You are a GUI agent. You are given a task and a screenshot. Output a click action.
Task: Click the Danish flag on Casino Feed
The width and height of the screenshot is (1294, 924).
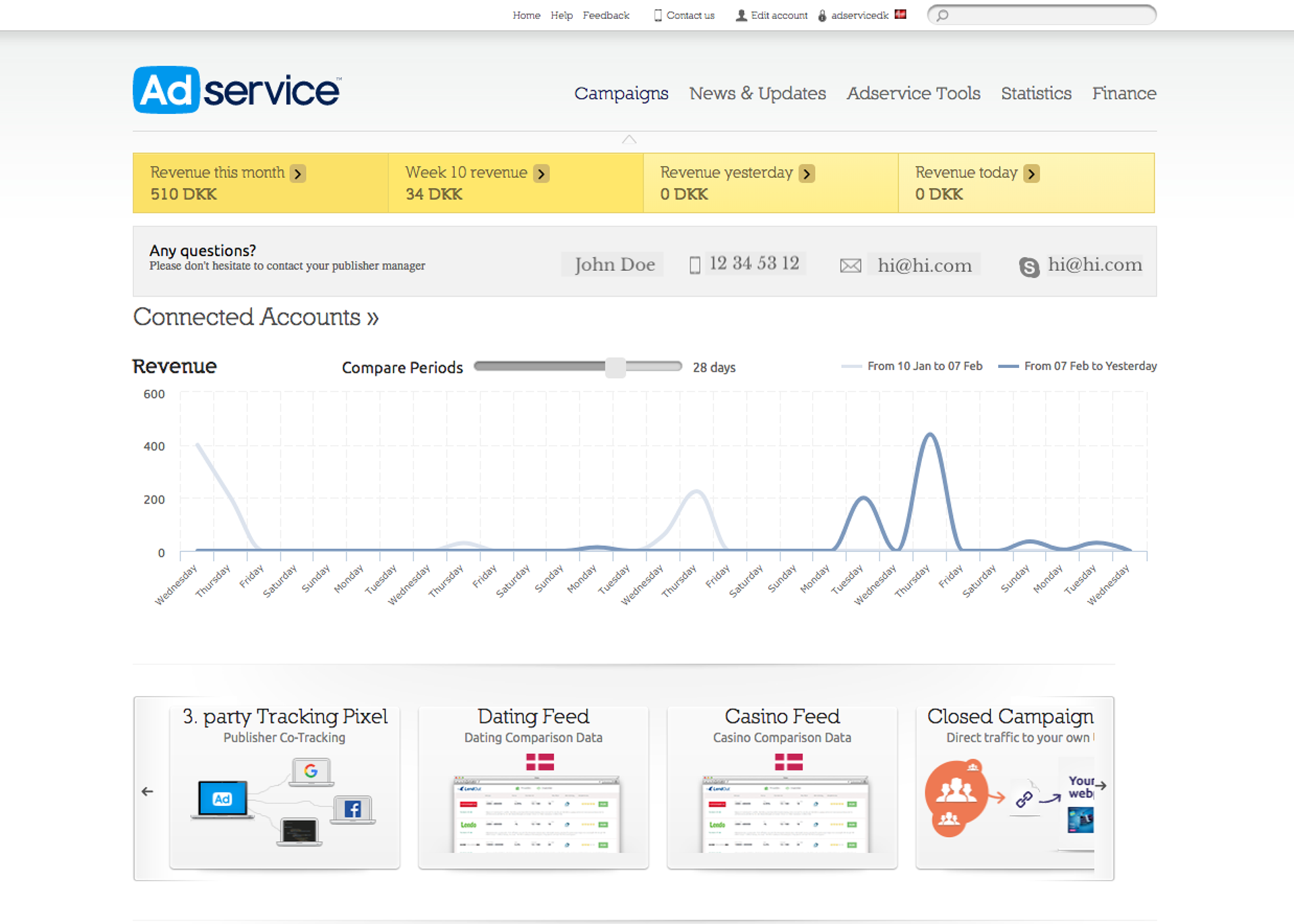click(x=789, y=762)
